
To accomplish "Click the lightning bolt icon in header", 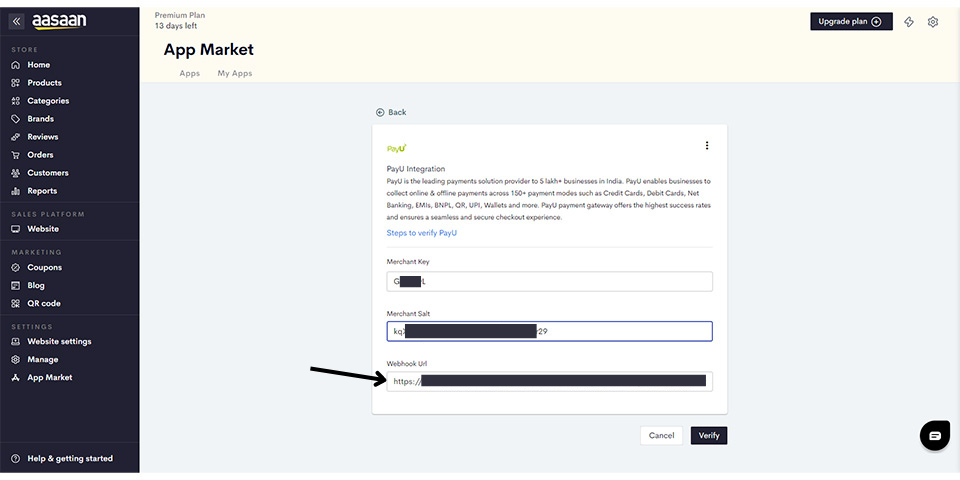I will (x=909, y=22).
